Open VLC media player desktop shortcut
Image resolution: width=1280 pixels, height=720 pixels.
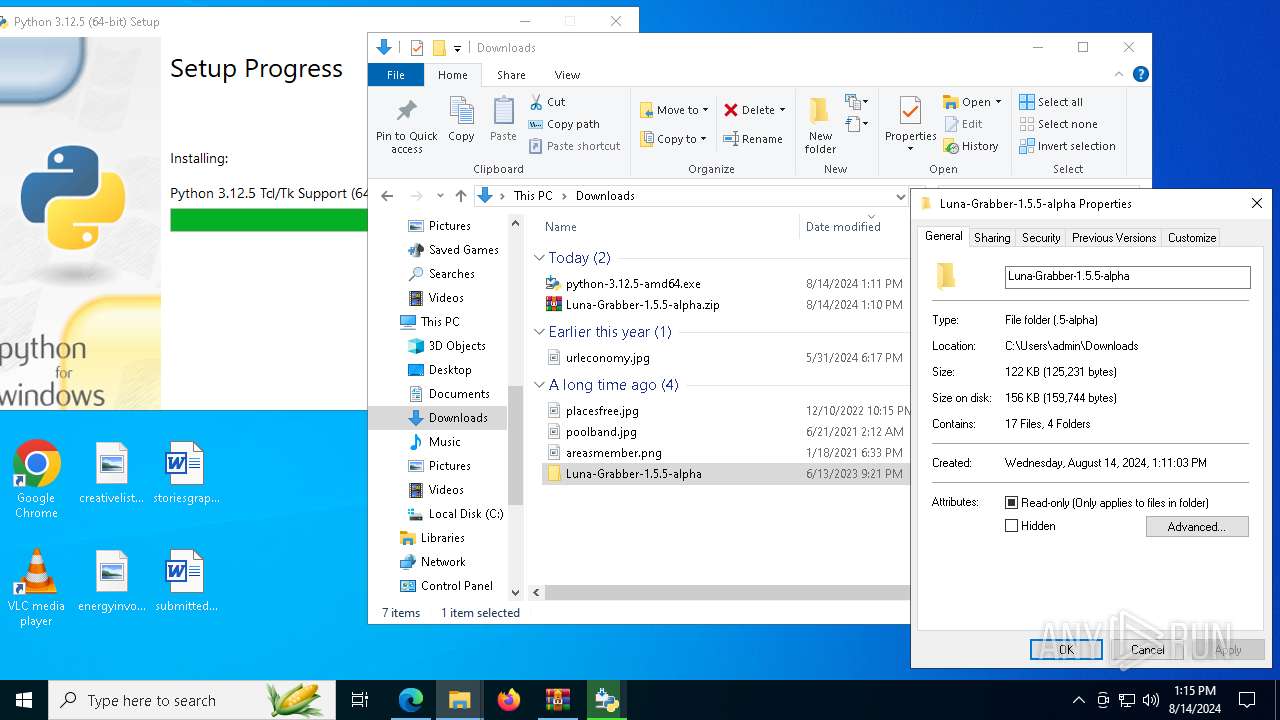36,587
